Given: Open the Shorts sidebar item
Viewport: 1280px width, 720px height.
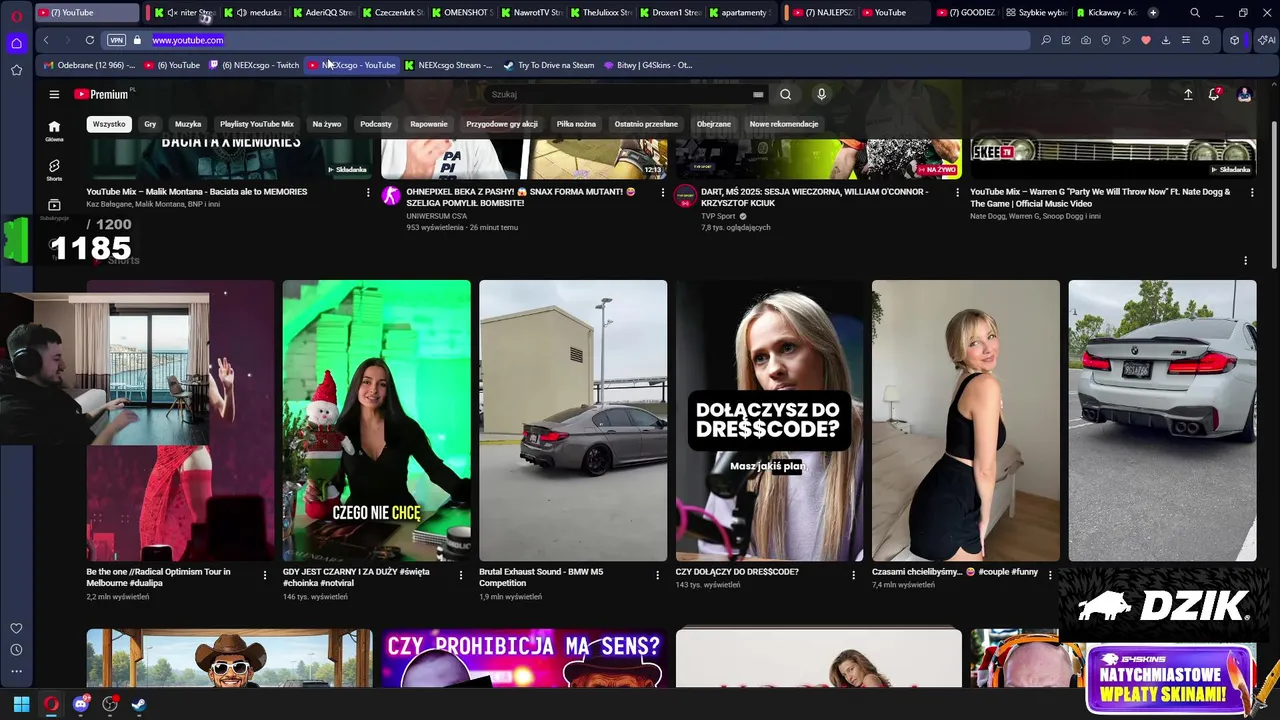Looking at the screenshot, I should (x=54, y=170).
